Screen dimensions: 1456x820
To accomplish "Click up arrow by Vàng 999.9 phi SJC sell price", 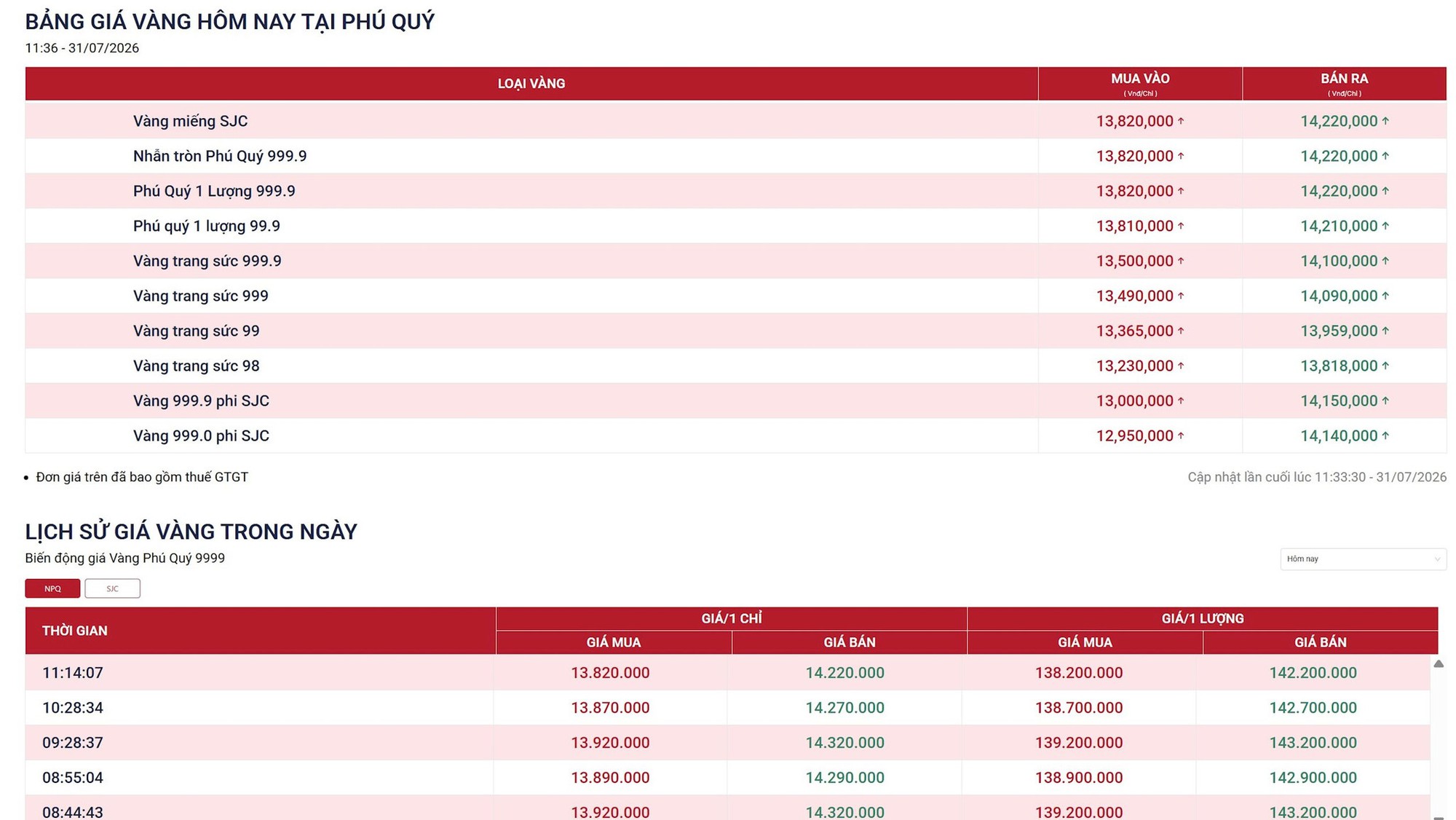I will tap(1385, 401).
